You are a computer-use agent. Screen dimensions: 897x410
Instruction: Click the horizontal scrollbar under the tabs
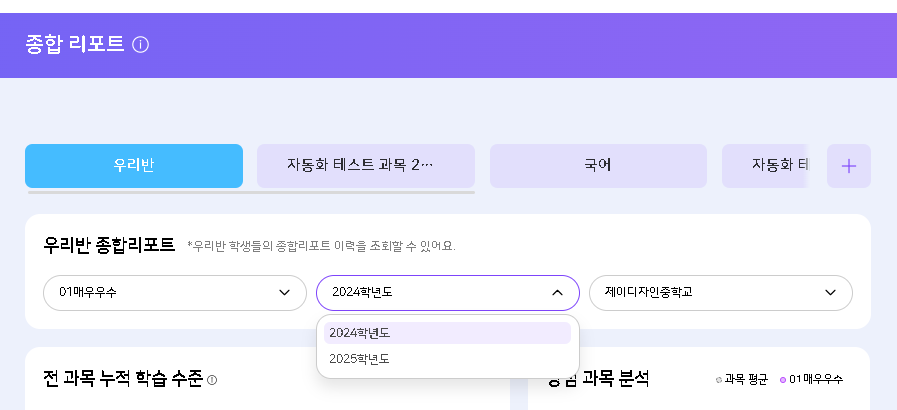coord(250,192)
